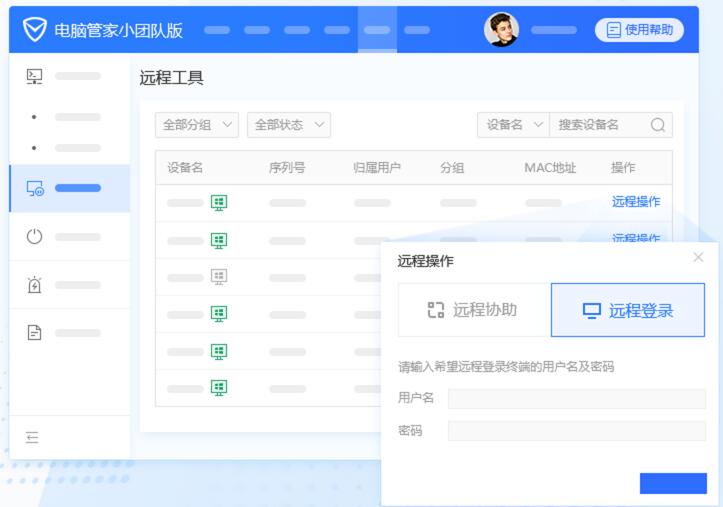Click the search magnifier icon
Viewport: 723px width, 507px height.
(x=658, y=125)
